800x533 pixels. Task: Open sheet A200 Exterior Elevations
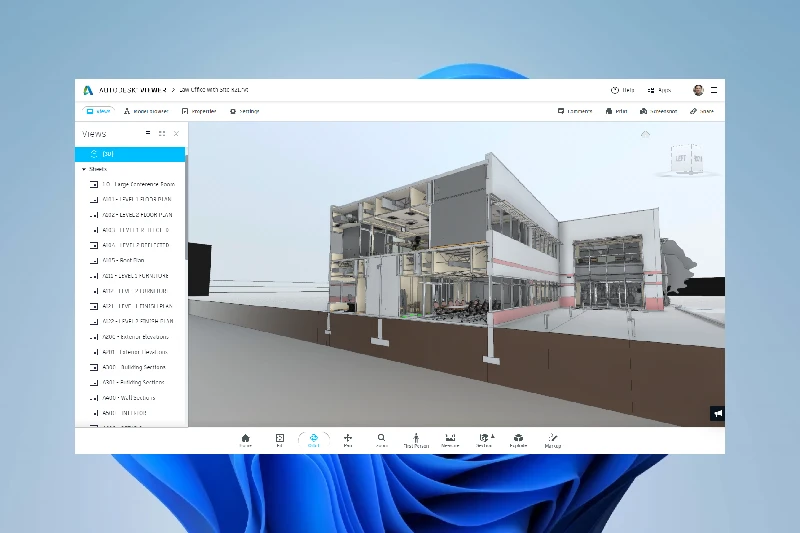[132, 337]
